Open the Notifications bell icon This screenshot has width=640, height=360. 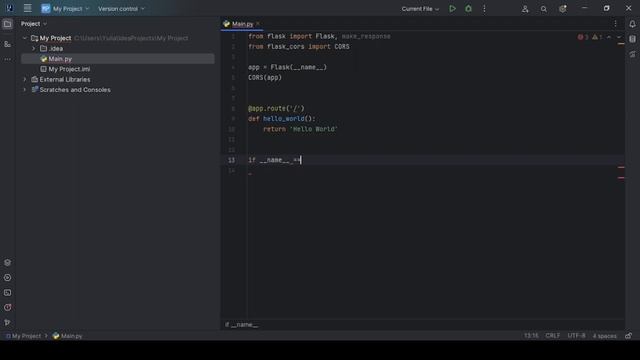tap(632, 24)
